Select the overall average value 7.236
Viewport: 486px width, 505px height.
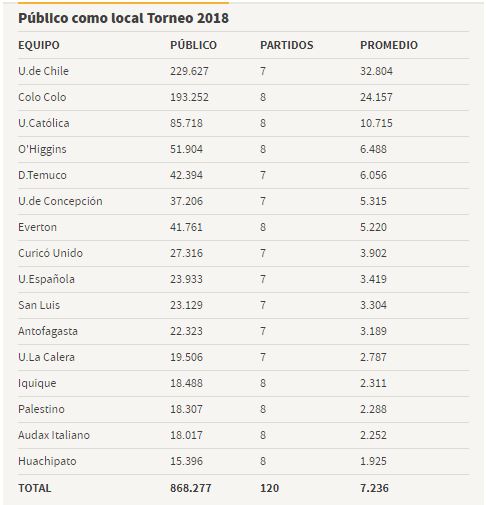click(x=374, y=488)
